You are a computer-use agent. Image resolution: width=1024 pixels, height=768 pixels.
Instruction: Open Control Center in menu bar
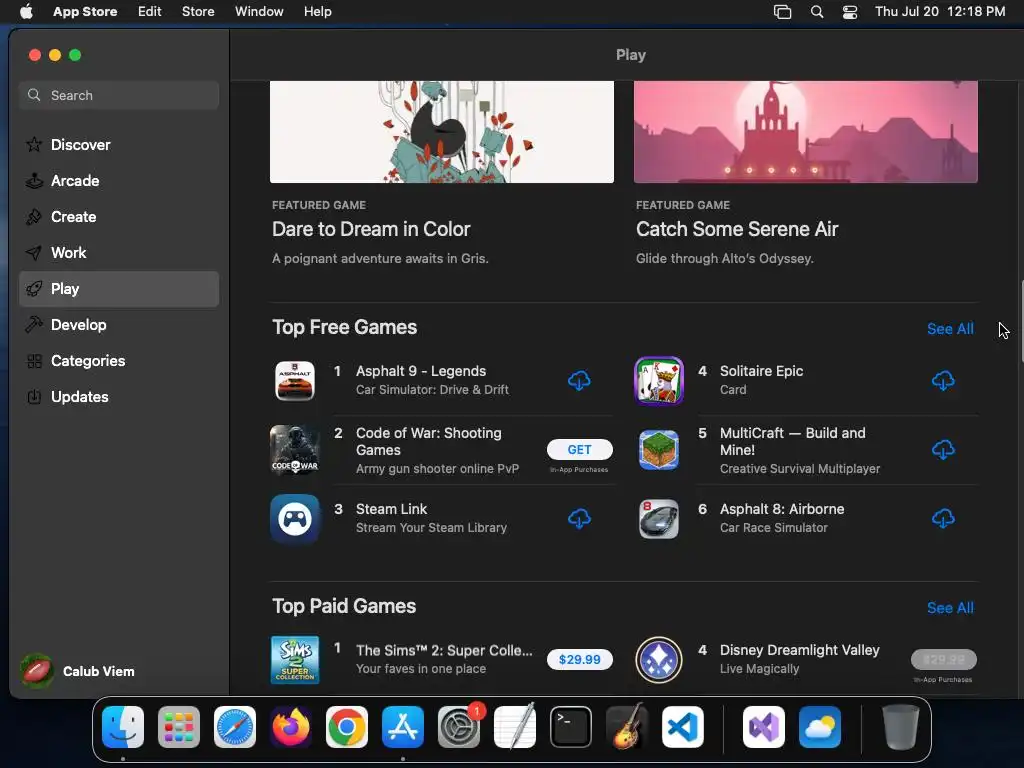pos(850,12)
